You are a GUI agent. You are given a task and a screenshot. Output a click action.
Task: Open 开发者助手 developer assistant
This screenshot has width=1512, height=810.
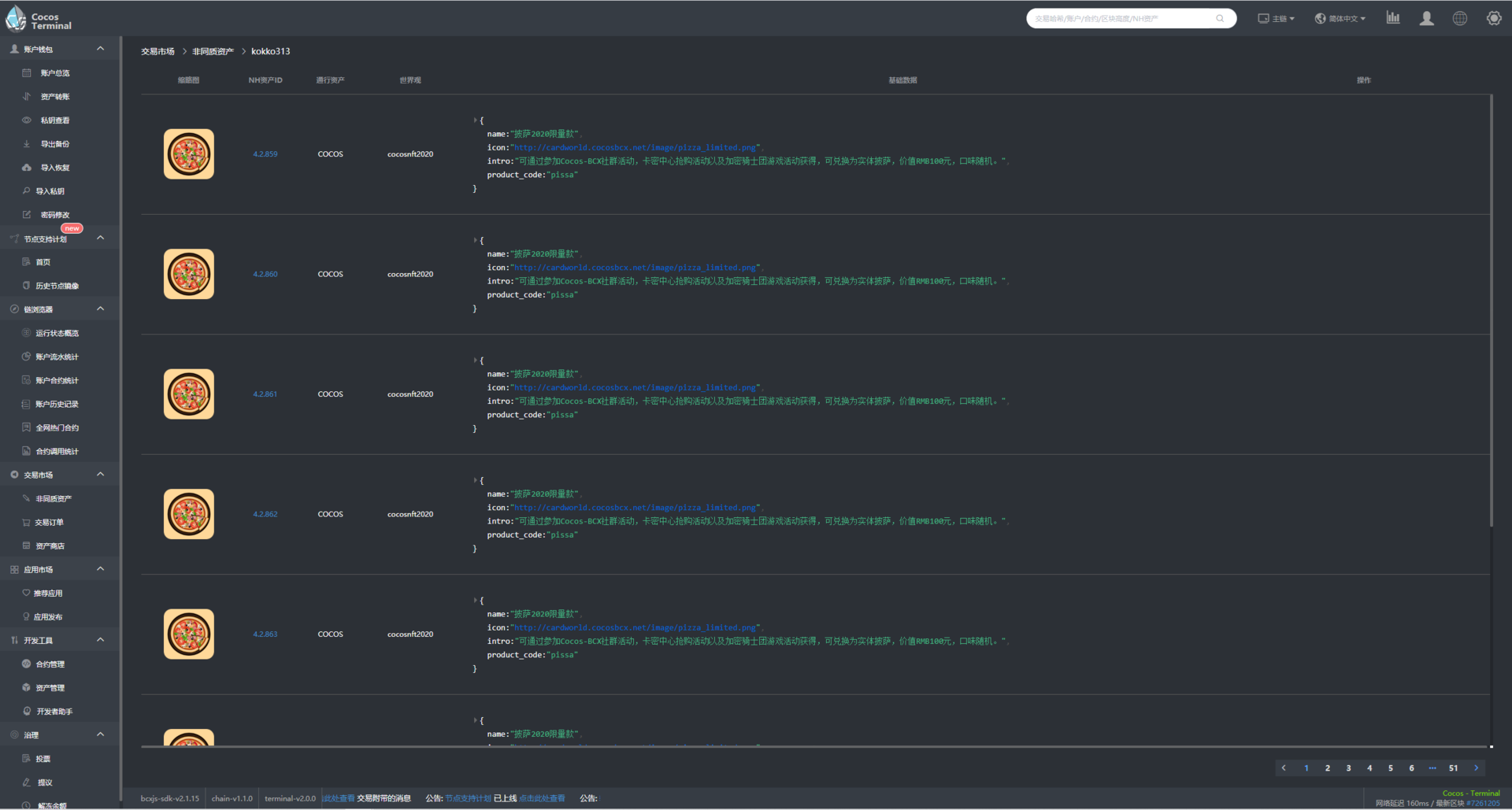click(x=54, y=711)
